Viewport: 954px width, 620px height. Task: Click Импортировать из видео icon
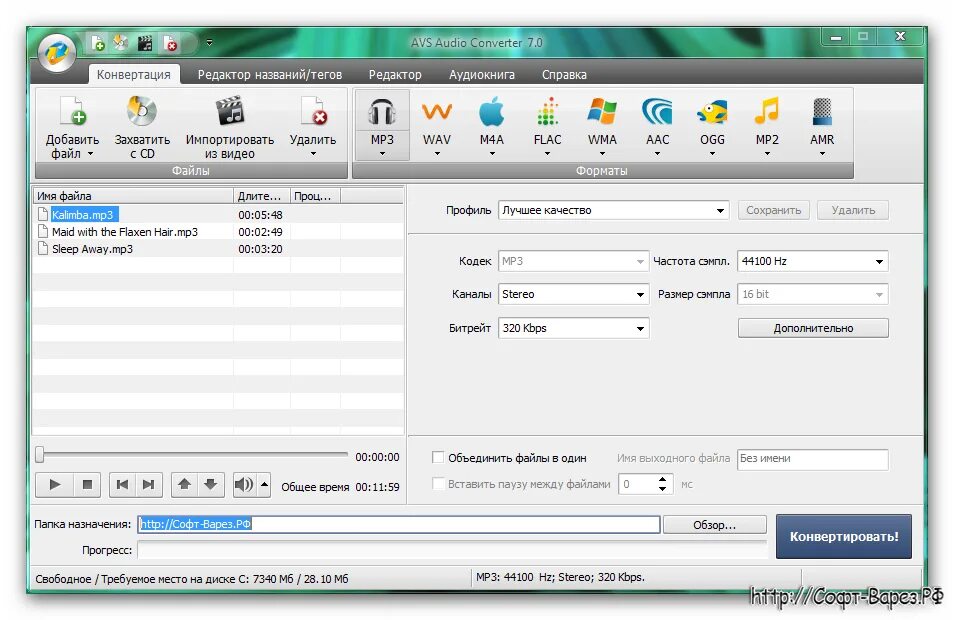tap(229, 112)
